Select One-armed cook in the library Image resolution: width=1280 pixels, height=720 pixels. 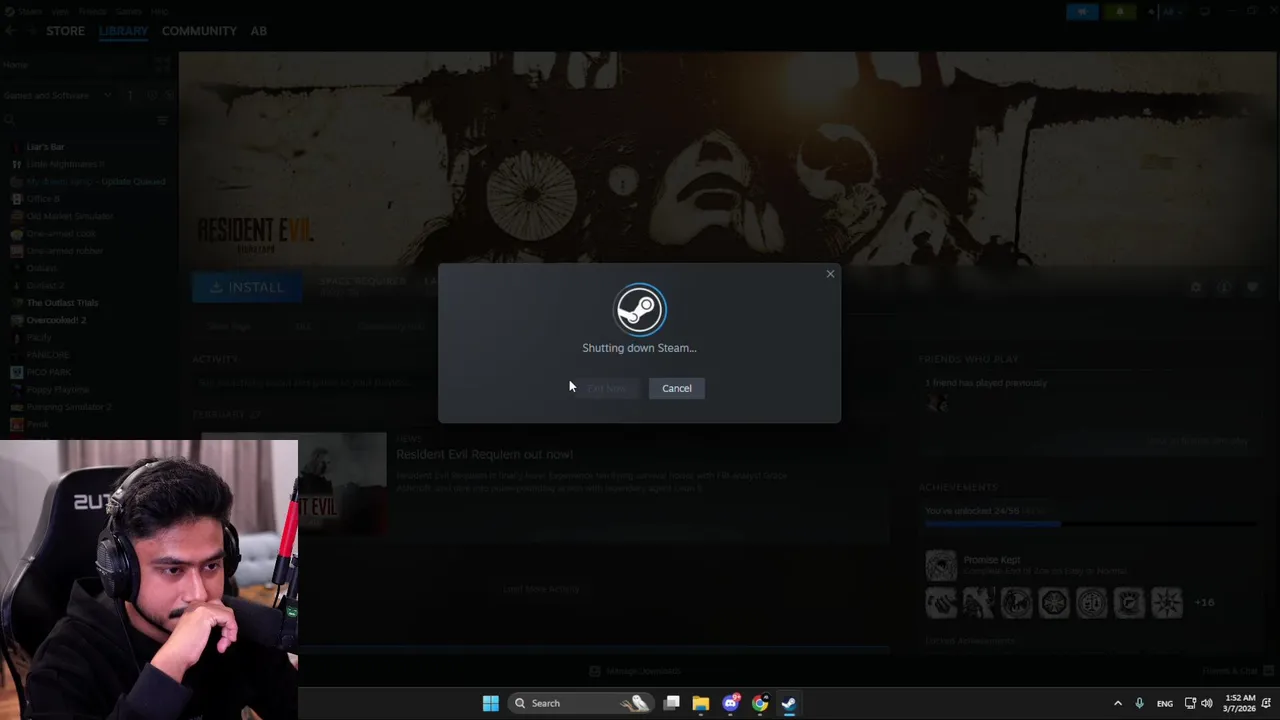(x=61, y=233)
